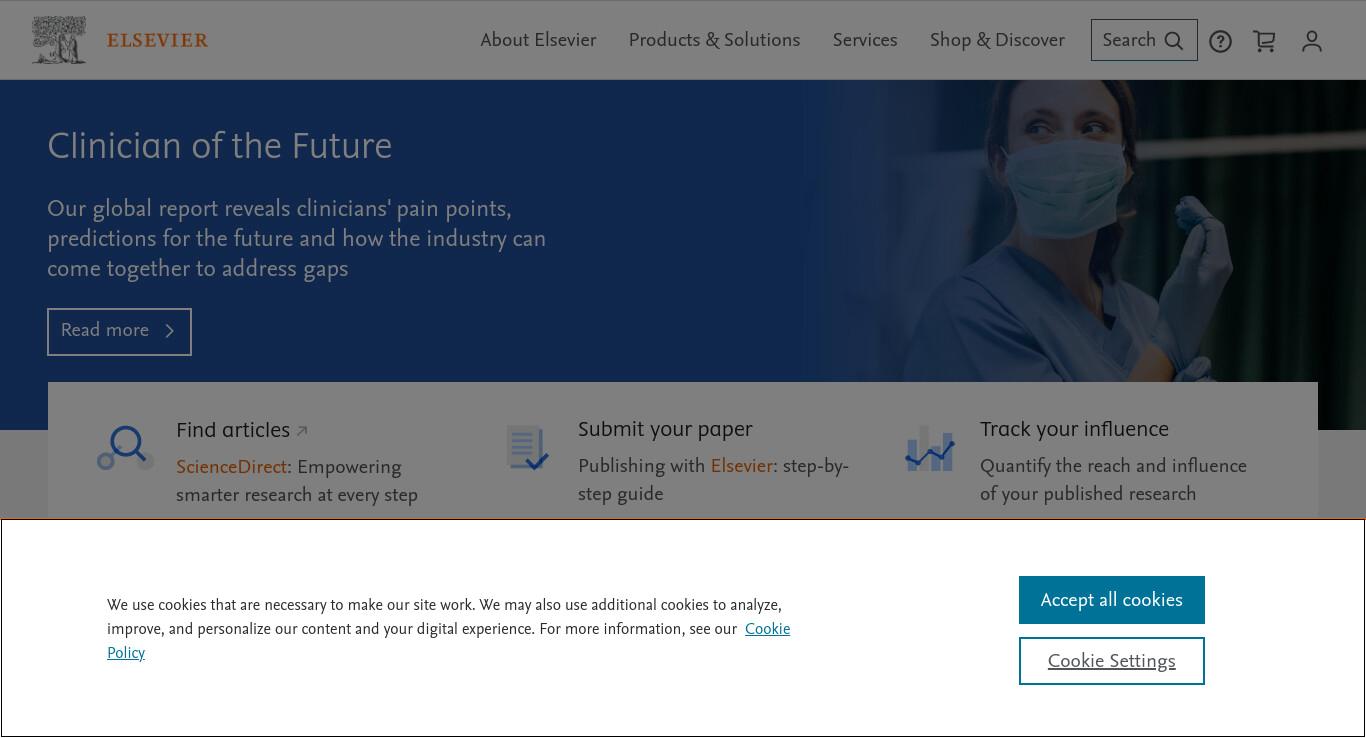Accept all cookies
The height and width of the screenshot is (738, 1366).
click(1111, 600)
